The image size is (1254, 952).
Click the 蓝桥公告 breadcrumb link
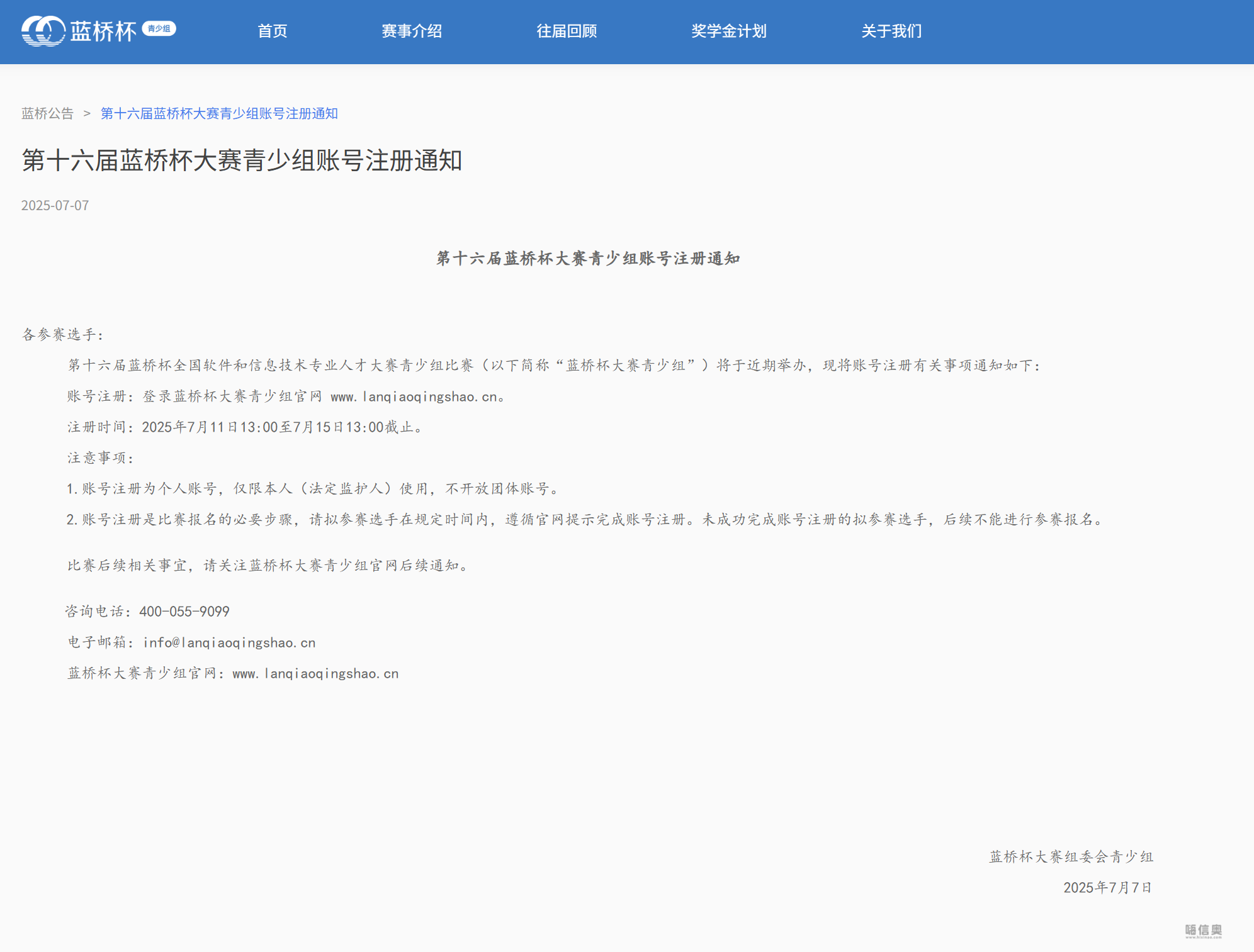(47, 113)
